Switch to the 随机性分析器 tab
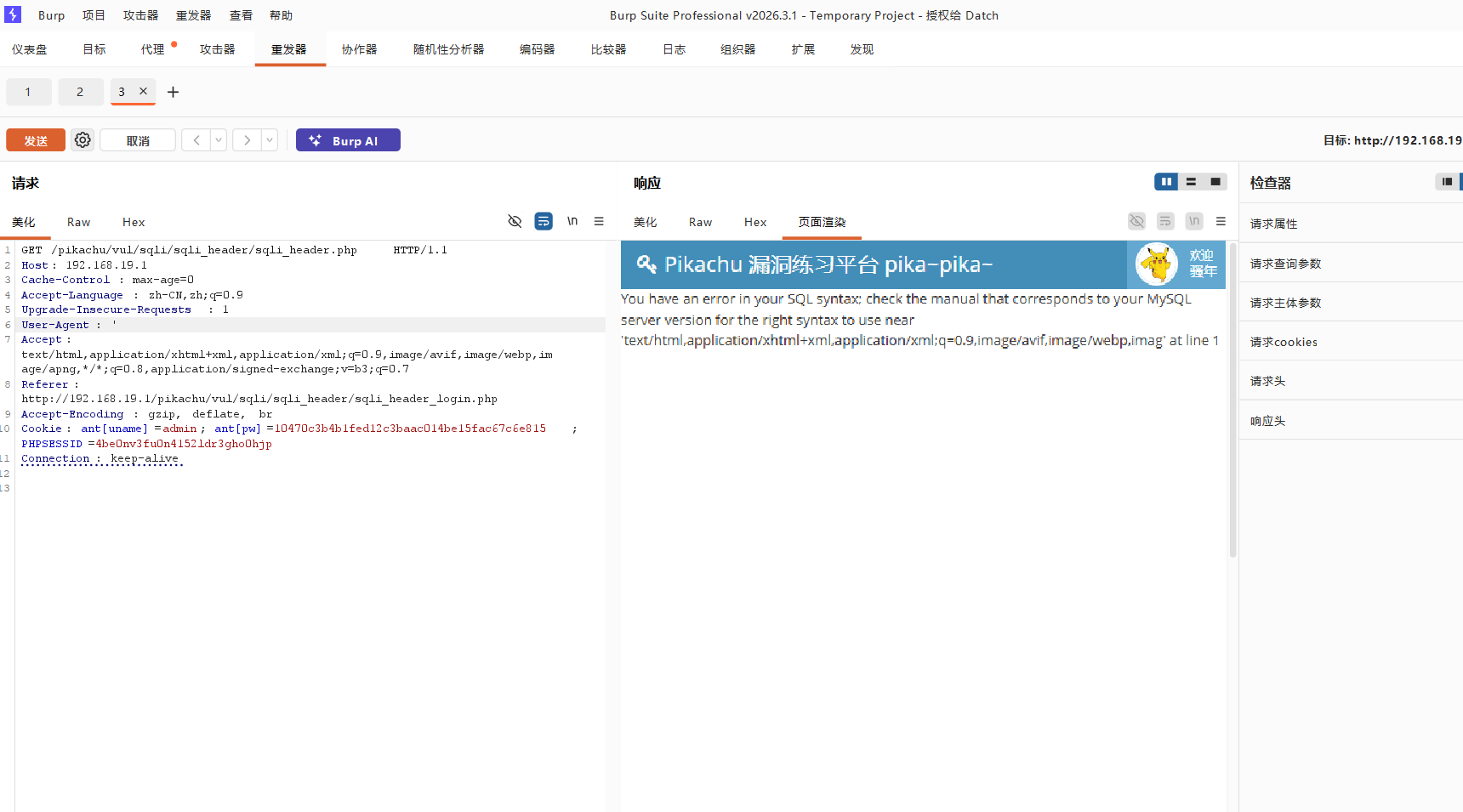 pyautogui.click(x=448, y=49)
